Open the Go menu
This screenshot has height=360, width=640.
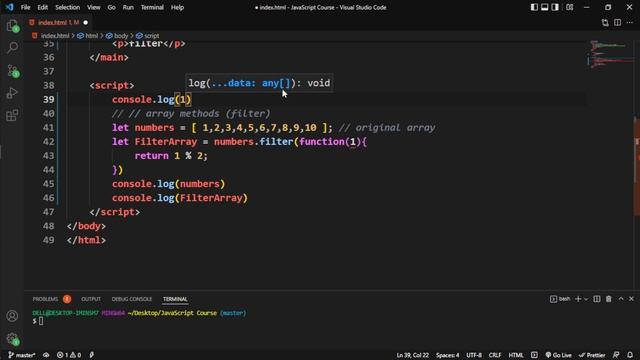(x=111, y=7)
